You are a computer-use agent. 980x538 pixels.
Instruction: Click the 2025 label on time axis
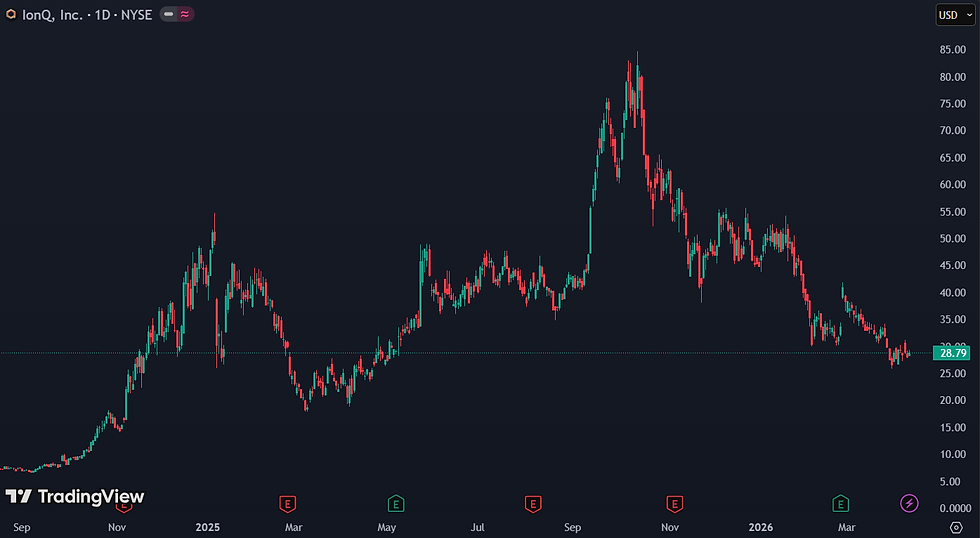coord(208,527)
